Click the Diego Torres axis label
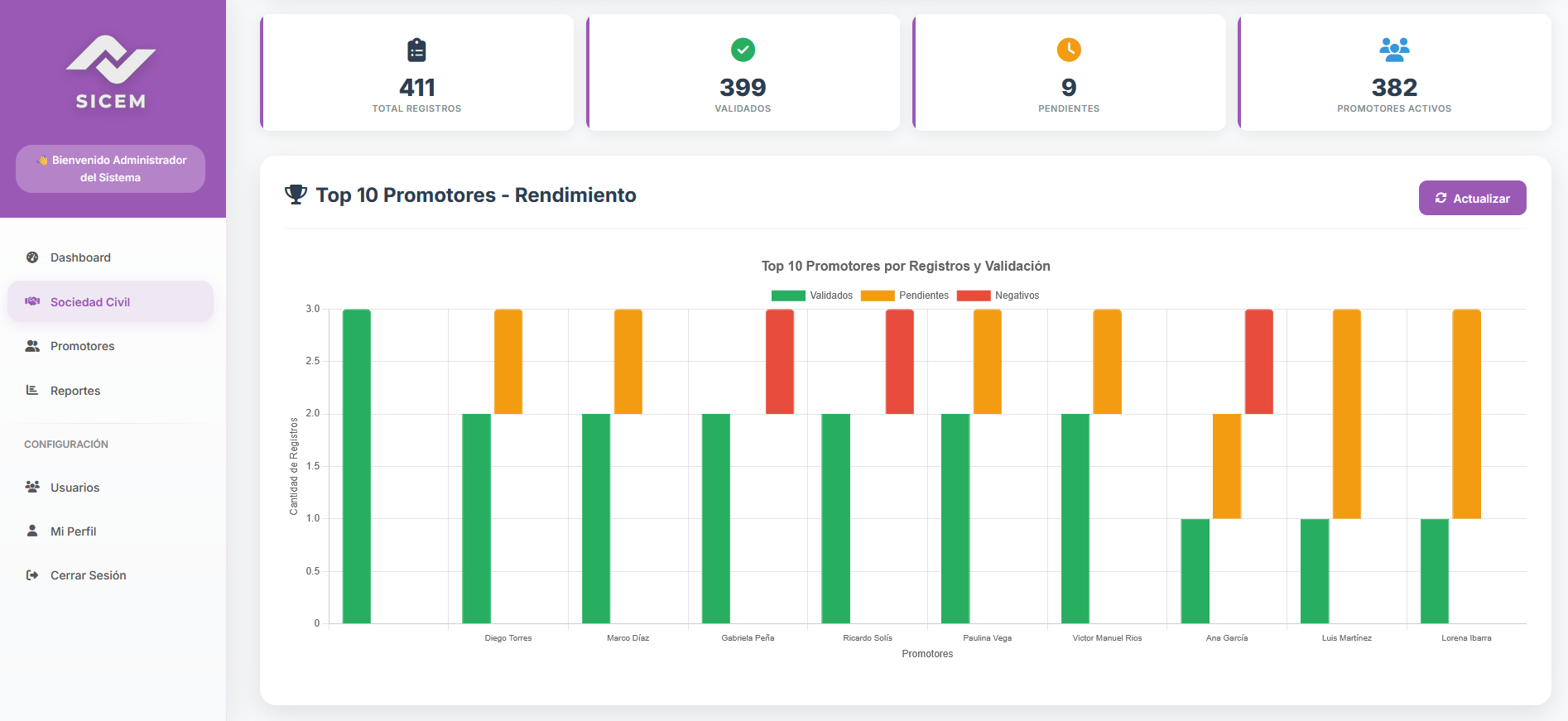This screenshot has height=721, width=1568. click(508, 638)
